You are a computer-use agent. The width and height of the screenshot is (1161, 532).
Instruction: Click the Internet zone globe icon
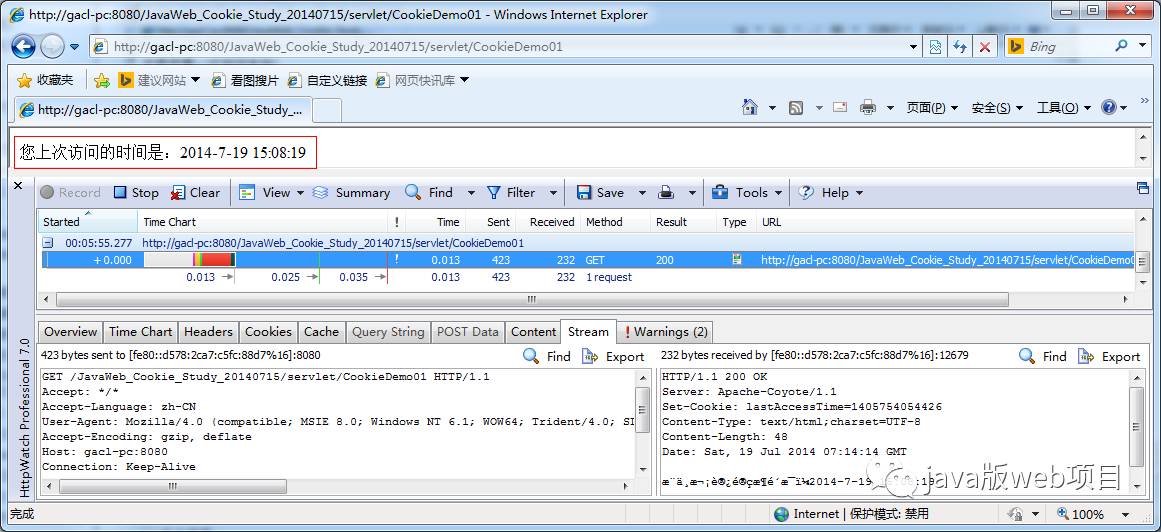pos(781,513)
